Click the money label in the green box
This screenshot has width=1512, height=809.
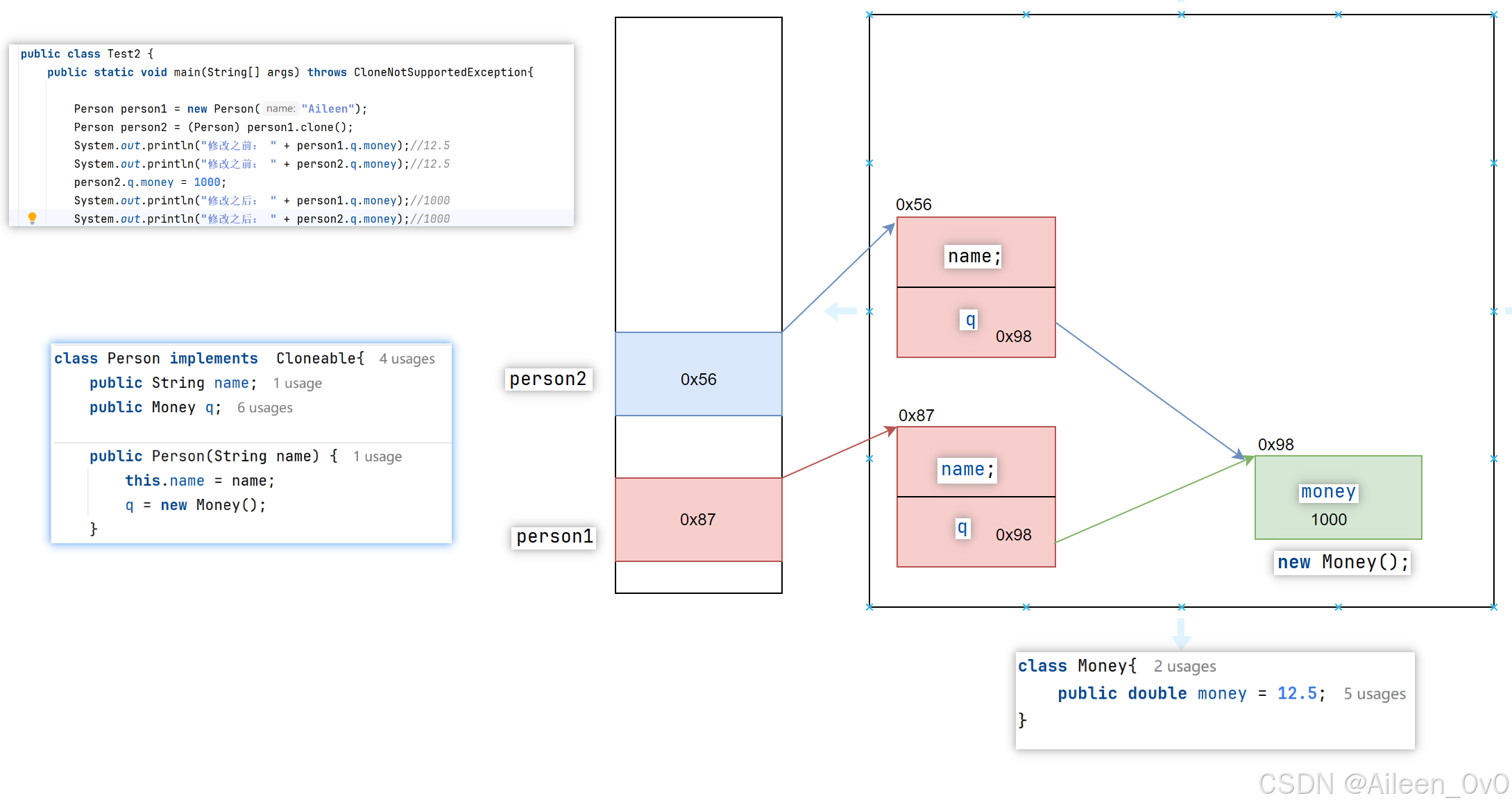(1328, 492)
